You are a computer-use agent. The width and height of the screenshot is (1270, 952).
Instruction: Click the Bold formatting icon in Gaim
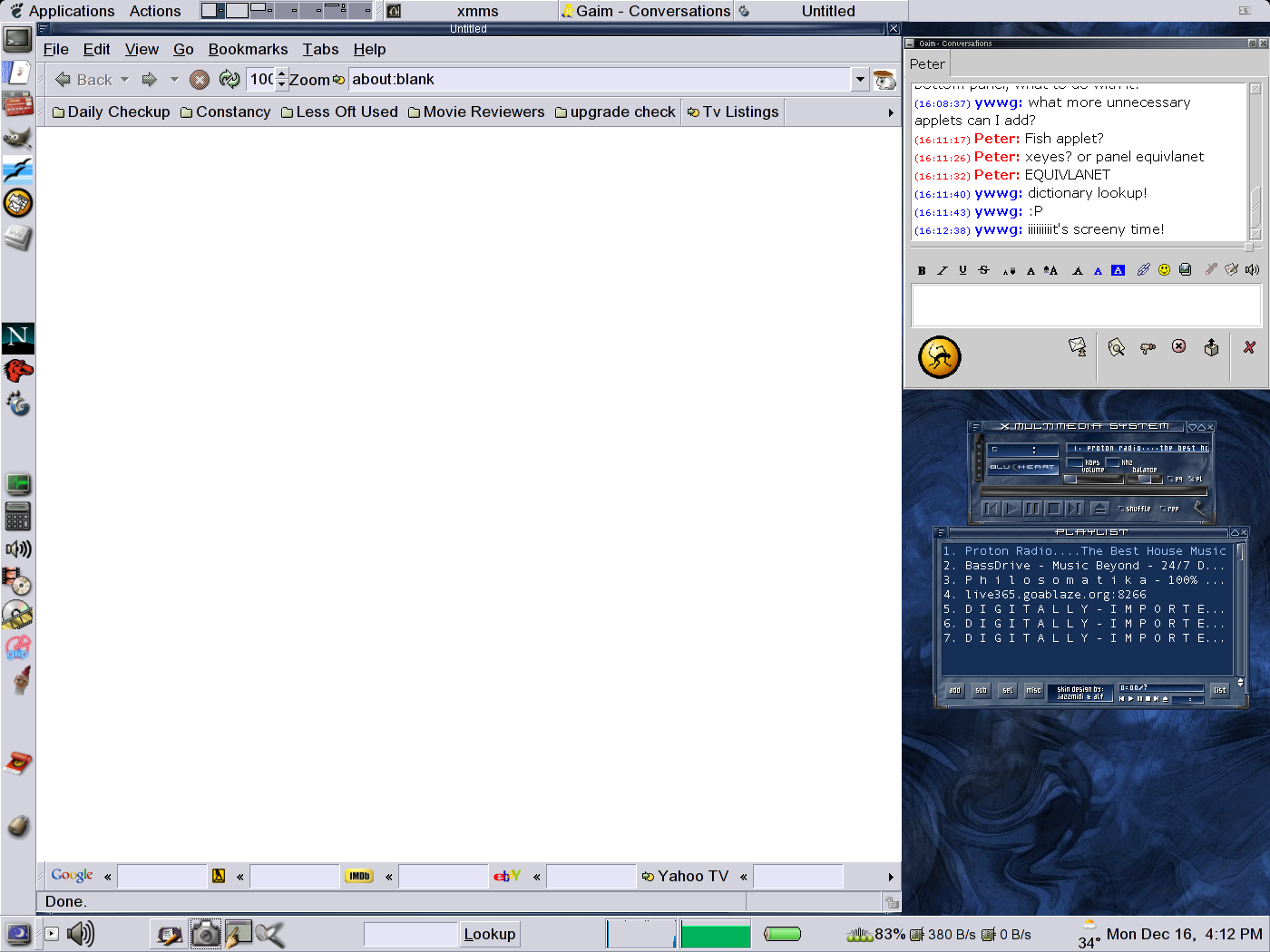point(922,270)
